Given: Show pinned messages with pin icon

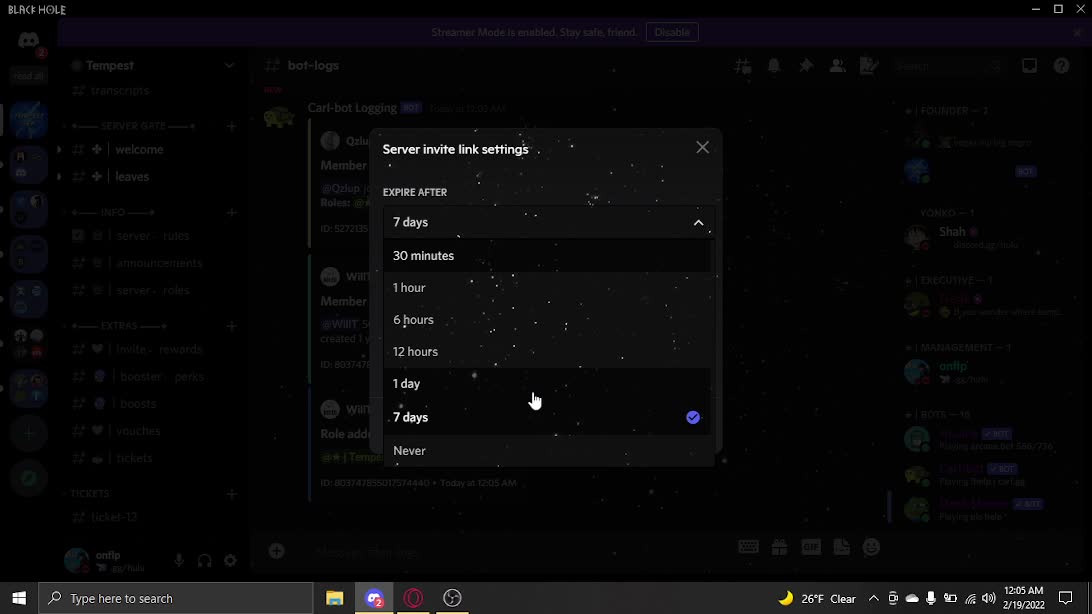Looking at the screenshot, I should [x=806, y=66].
